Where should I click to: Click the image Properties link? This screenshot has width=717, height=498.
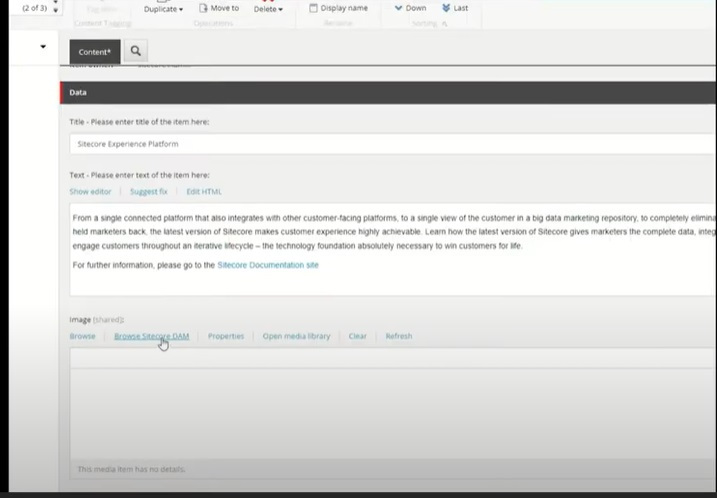(226, 336)
